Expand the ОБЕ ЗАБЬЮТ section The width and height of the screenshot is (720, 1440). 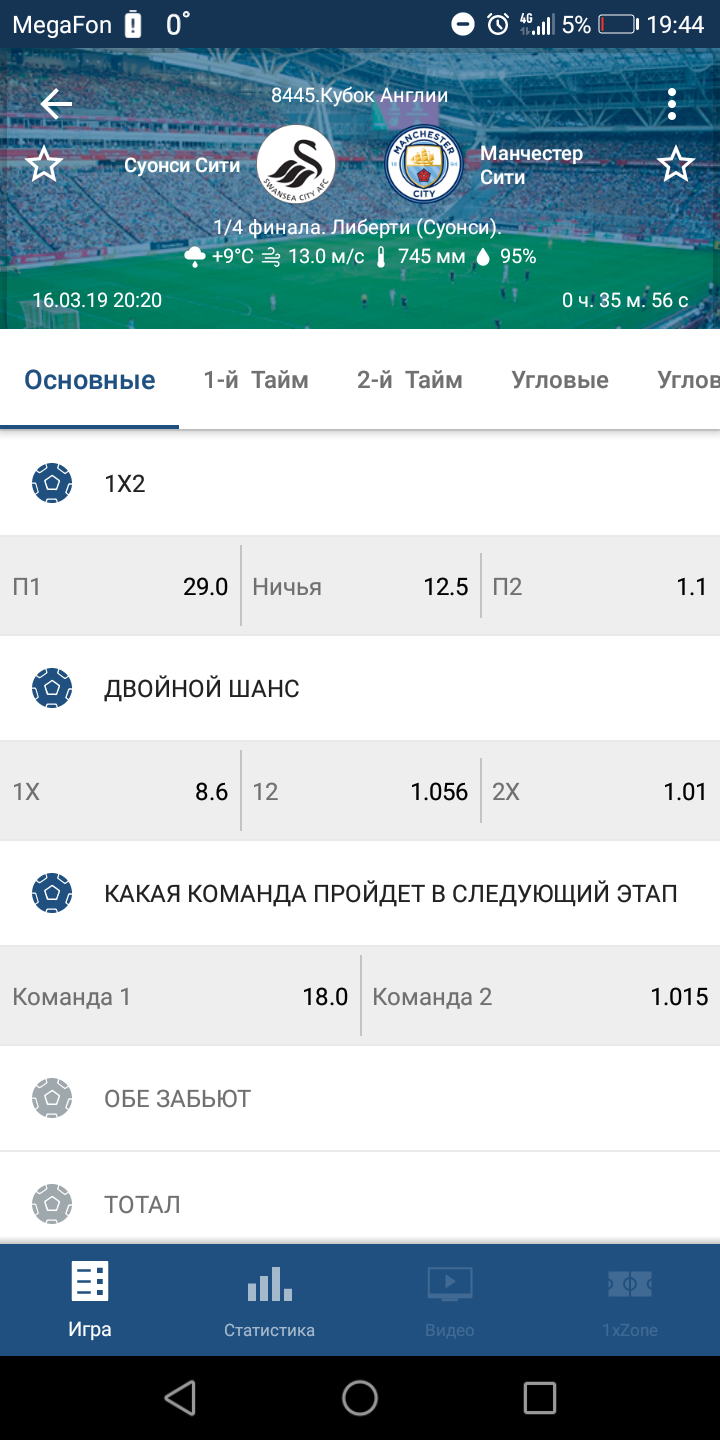click(x=360, y=1099)
